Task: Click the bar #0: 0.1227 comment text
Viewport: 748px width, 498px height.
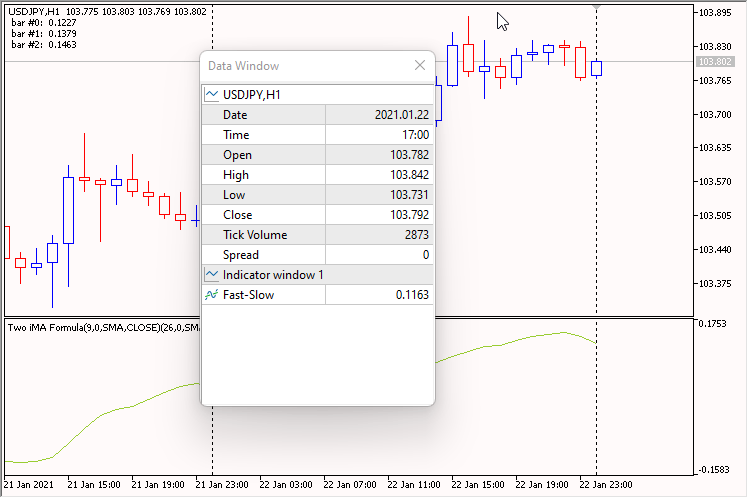Action: point(44,22)
